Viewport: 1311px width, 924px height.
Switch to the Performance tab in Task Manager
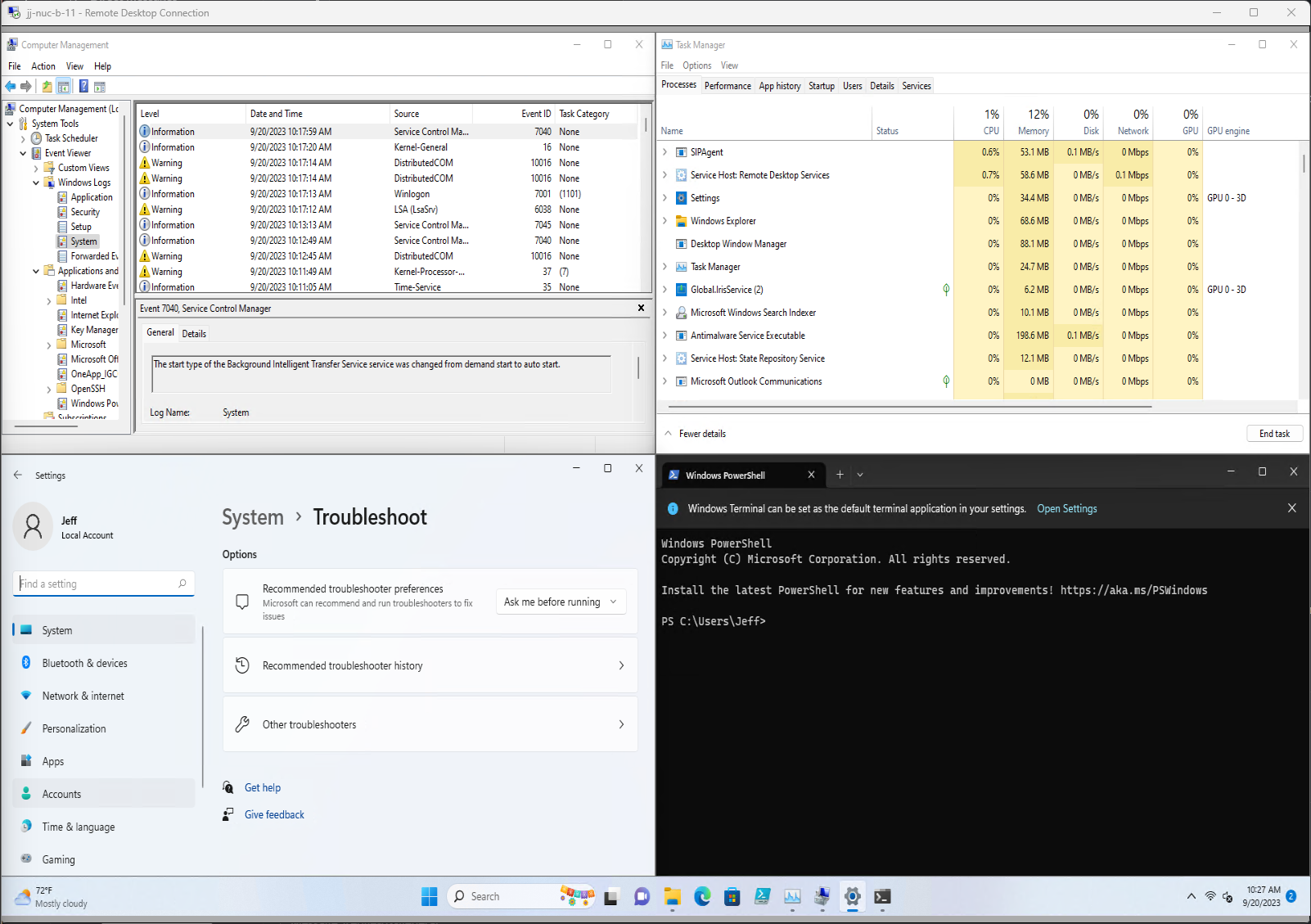point(728,86)
